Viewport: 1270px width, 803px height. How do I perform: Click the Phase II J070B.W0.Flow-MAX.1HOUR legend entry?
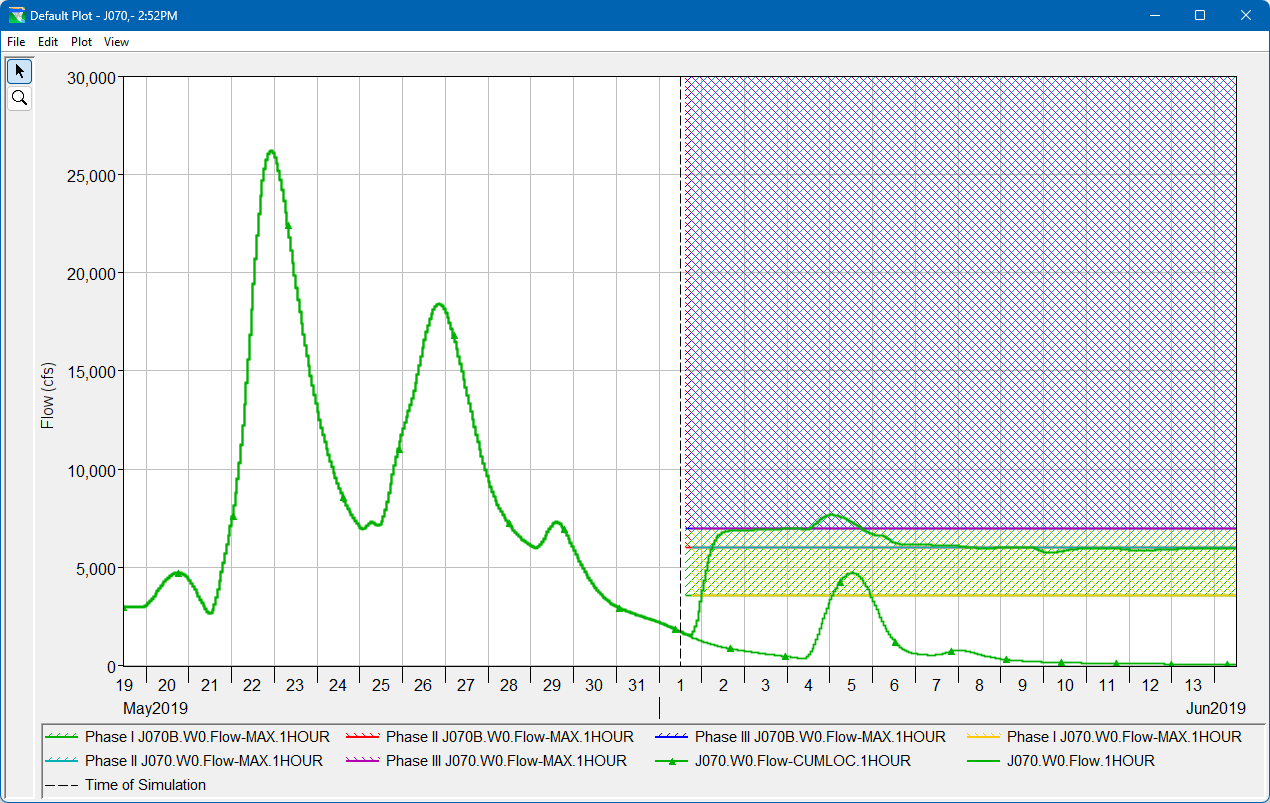[x=491, y=737]
